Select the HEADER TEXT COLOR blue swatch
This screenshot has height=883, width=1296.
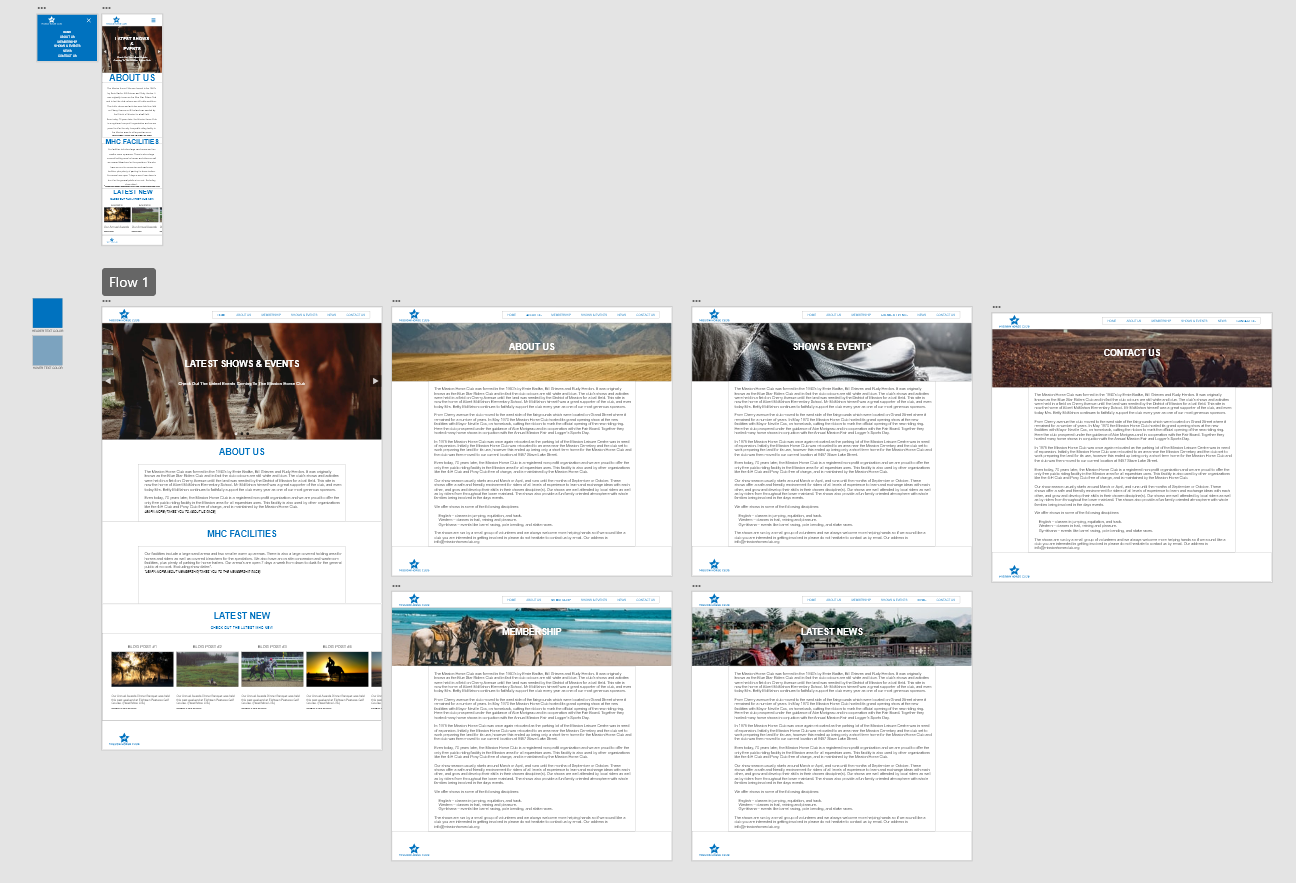[48, 313]
